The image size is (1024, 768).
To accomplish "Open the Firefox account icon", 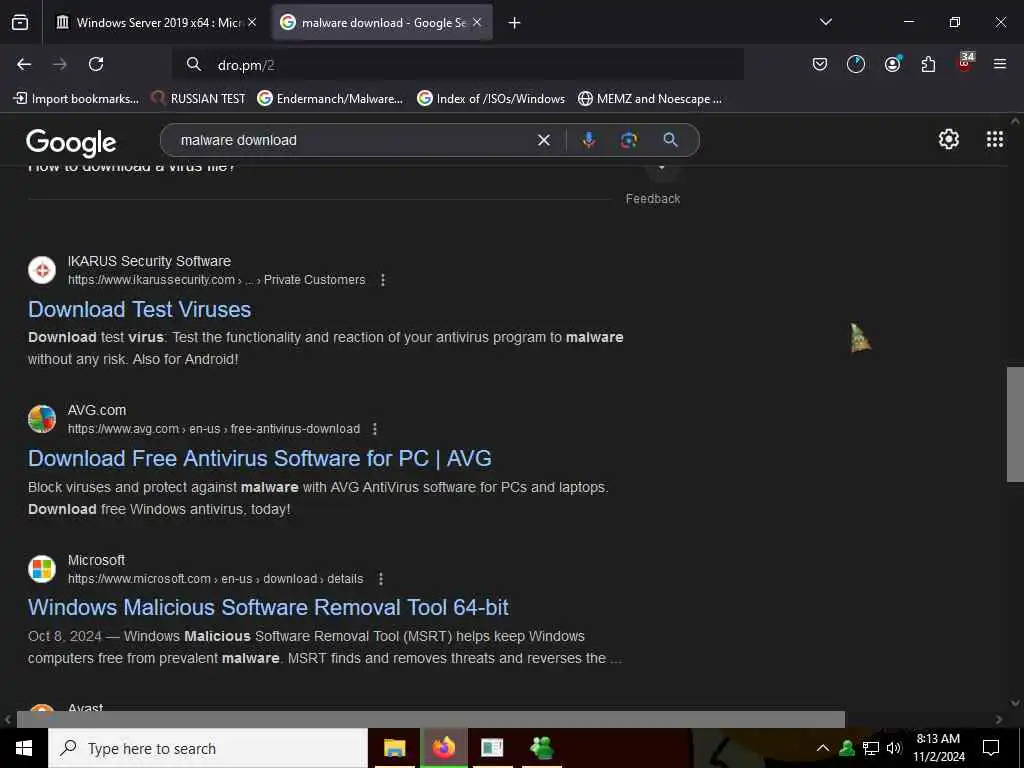I will tap(893, 64).
